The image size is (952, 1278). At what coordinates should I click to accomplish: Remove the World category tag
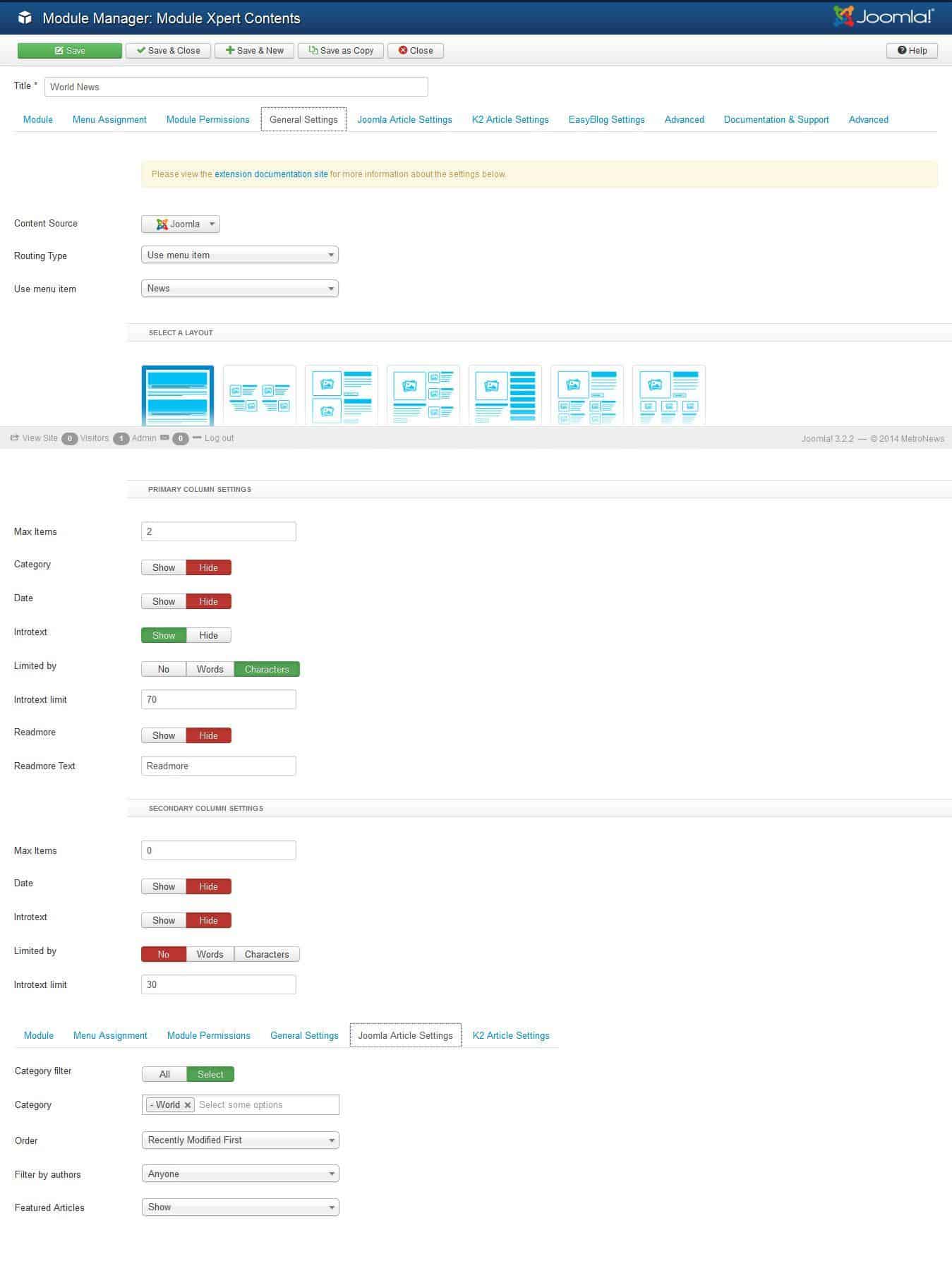(x=188, y=1105)
